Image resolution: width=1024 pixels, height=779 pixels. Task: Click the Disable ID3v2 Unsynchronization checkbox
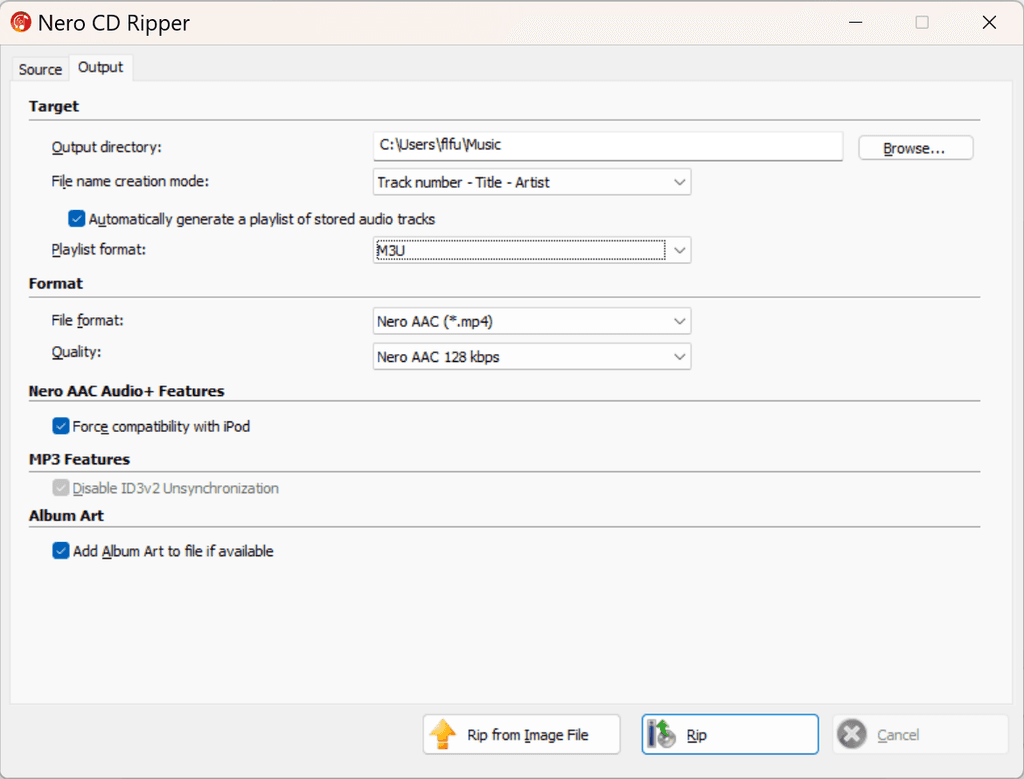click(x=61, y=488)
